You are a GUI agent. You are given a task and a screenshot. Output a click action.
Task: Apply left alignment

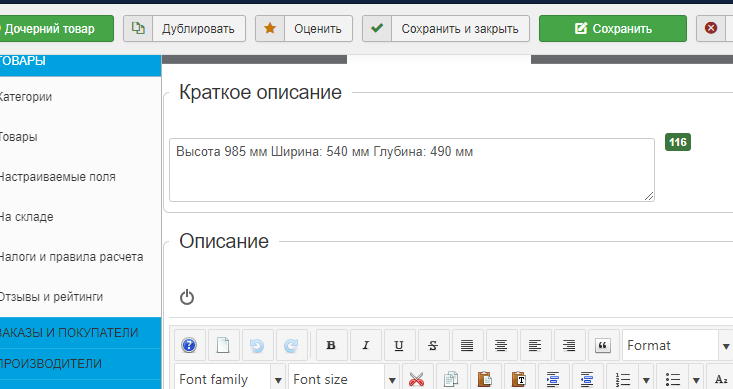click(535, 346)
